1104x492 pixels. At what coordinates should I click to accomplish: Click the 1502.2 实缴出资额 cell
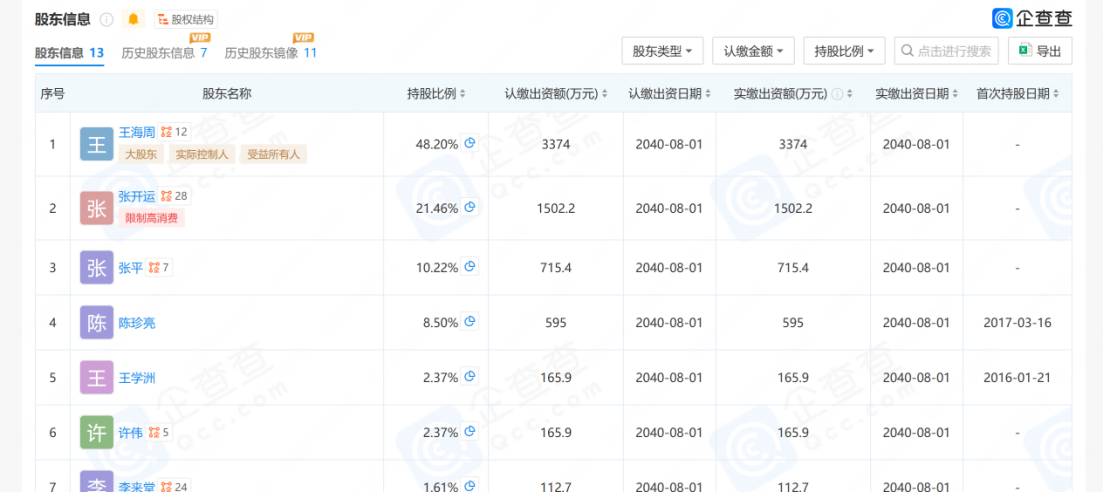click(x=793, y=208)
